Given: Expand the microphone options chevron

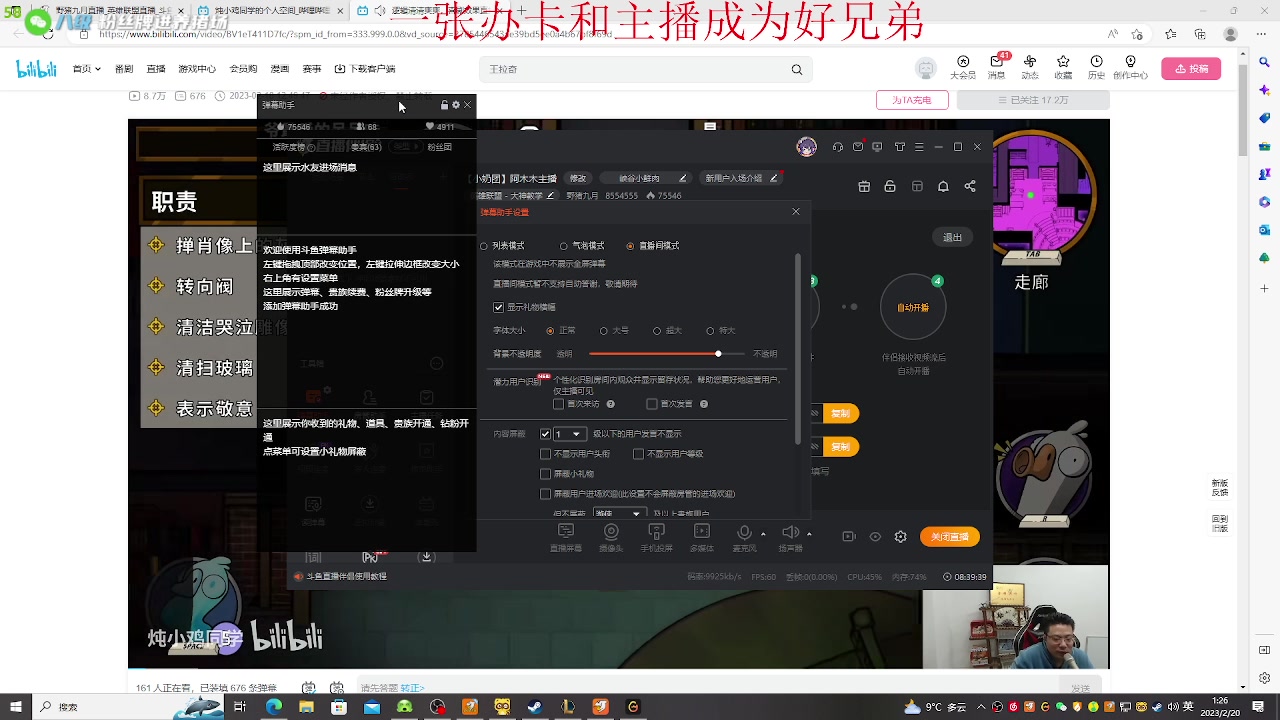Looking at the screenshot, I should click(762, 533).
